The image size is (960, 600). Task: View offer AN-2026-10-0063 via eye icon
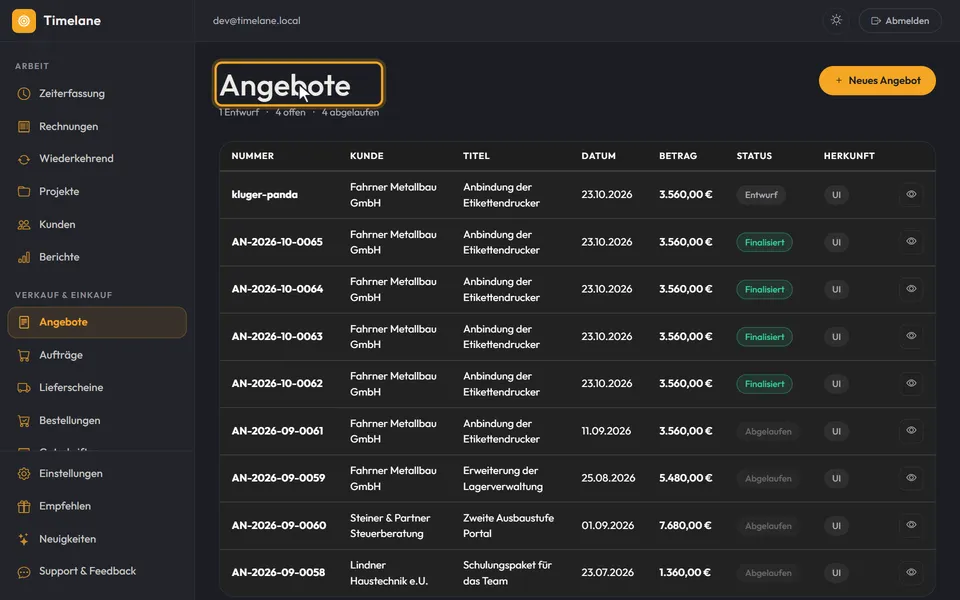click(x=911, y=336)
